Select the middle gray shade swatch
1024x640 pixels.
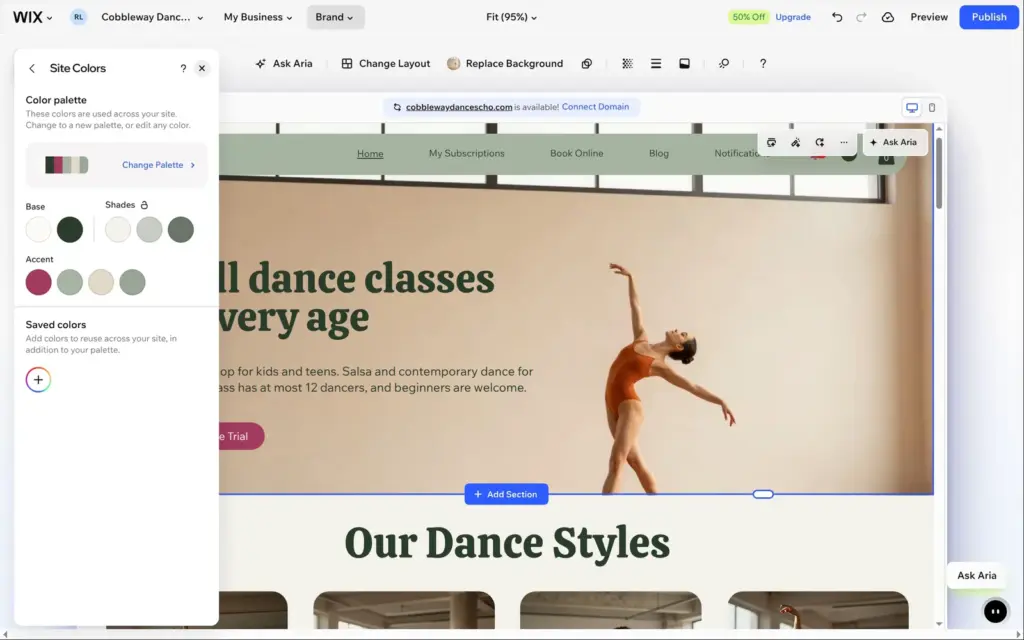[150, 230]
